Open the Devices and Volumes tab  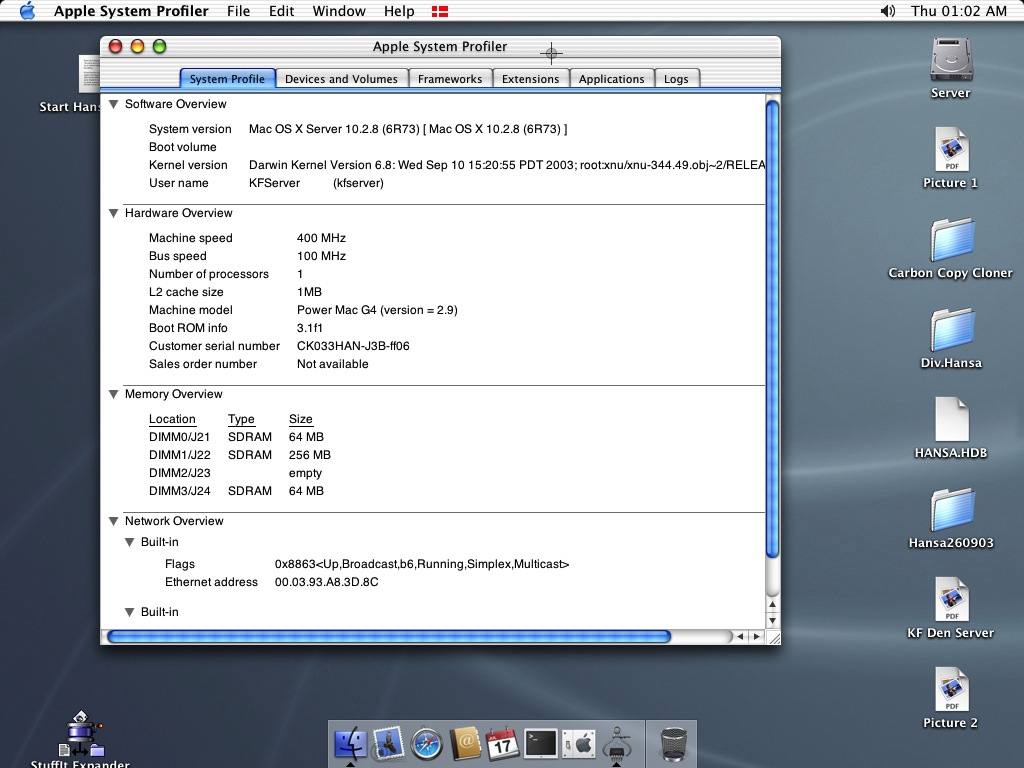pyautogui.click(x=342, y=78)
